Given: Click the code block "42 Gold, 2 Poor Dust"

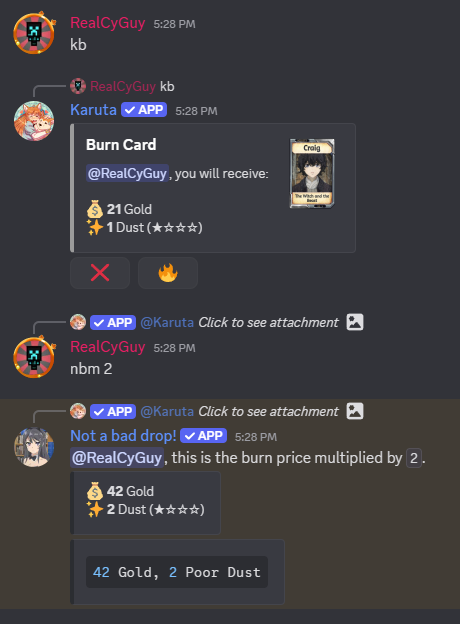Looking at the screenshot, I should tap(177, 572).
